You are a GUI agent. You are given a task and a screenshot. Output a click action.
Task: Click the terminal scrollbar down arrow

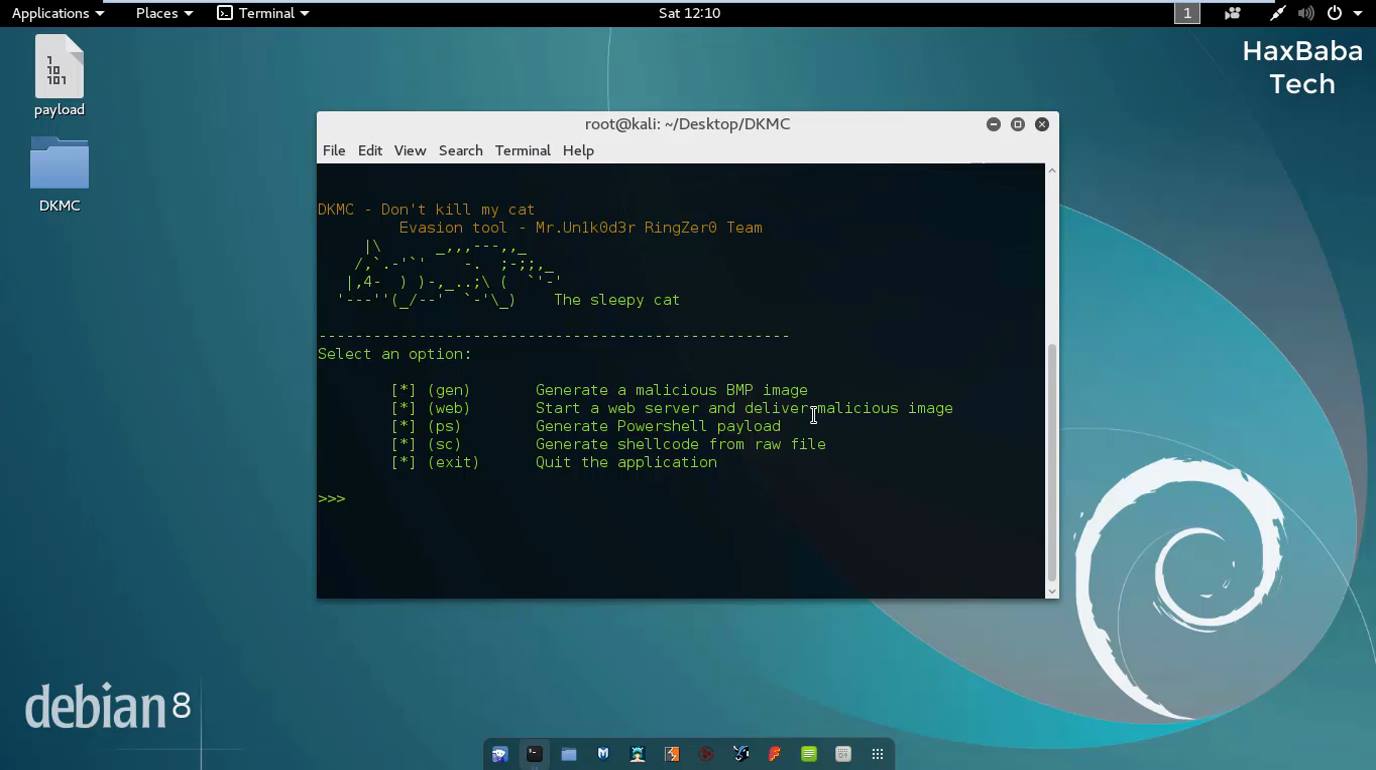tap(1052, 591)
